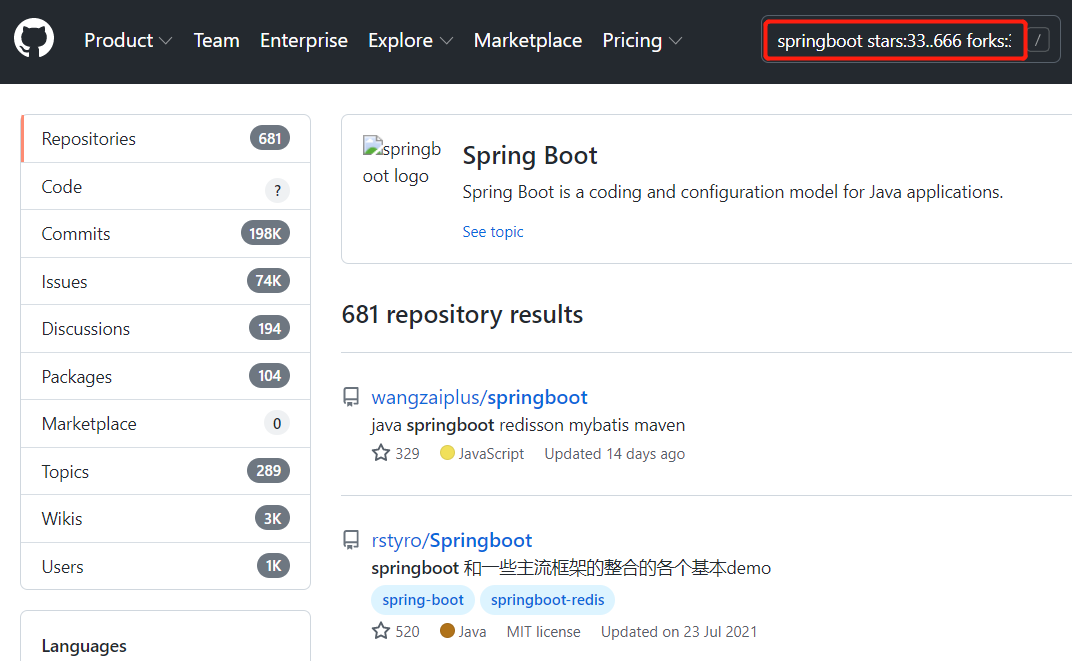1072x661 pixels.
Task: Expand the Pricing dropdown menu
Action: pyautogui.click(x=642, y=41)
